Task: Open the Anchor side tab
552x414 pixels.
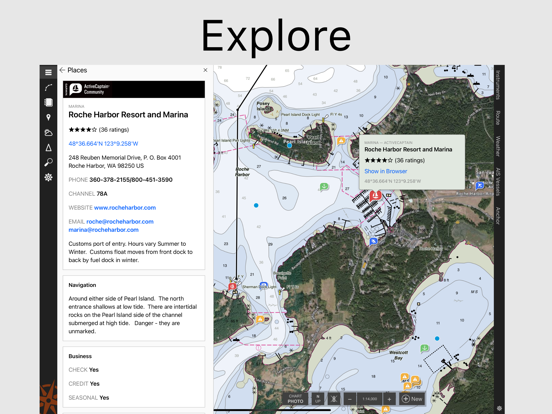Action: pyautogui.click(x=498, y=215)
